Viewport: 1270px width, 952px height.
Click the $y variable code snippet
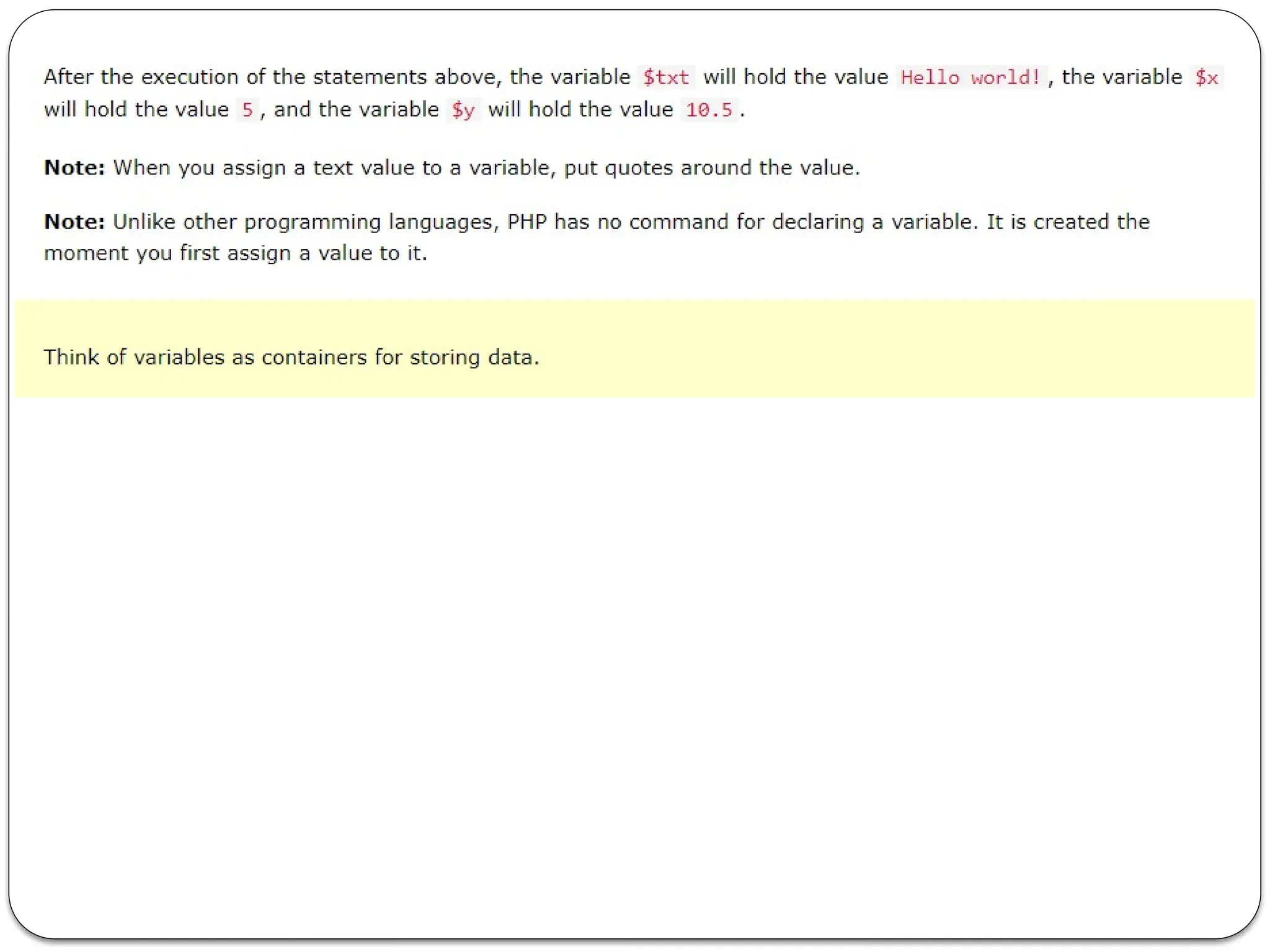[463, 110]
